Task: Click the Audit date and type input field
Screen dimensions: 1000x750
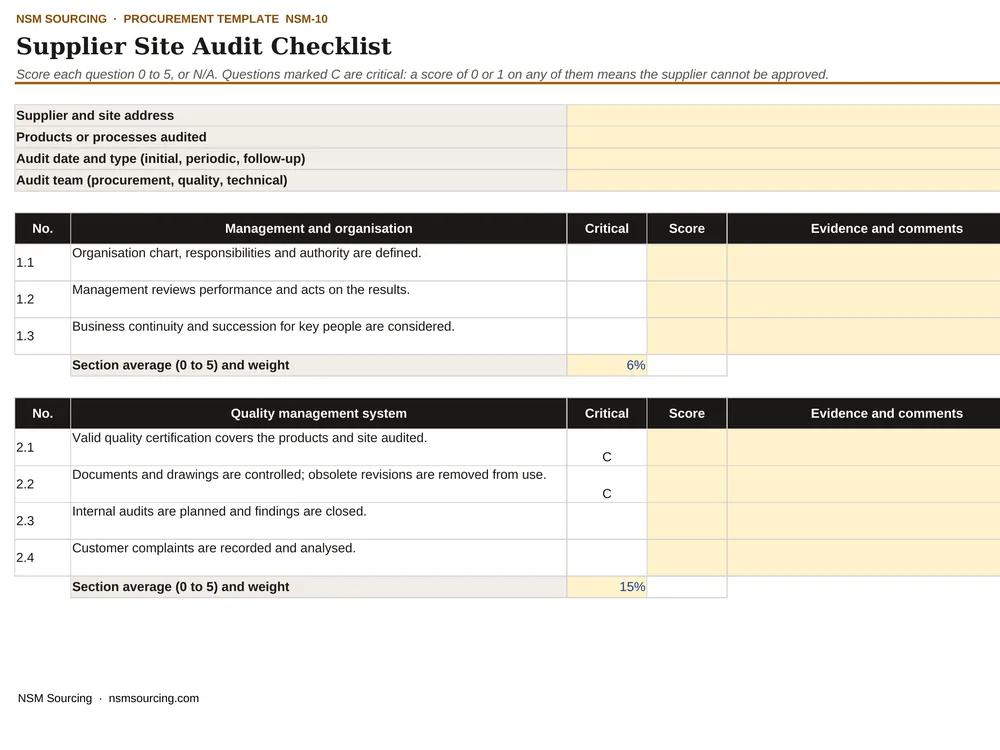Action: (x=783, y=159)
